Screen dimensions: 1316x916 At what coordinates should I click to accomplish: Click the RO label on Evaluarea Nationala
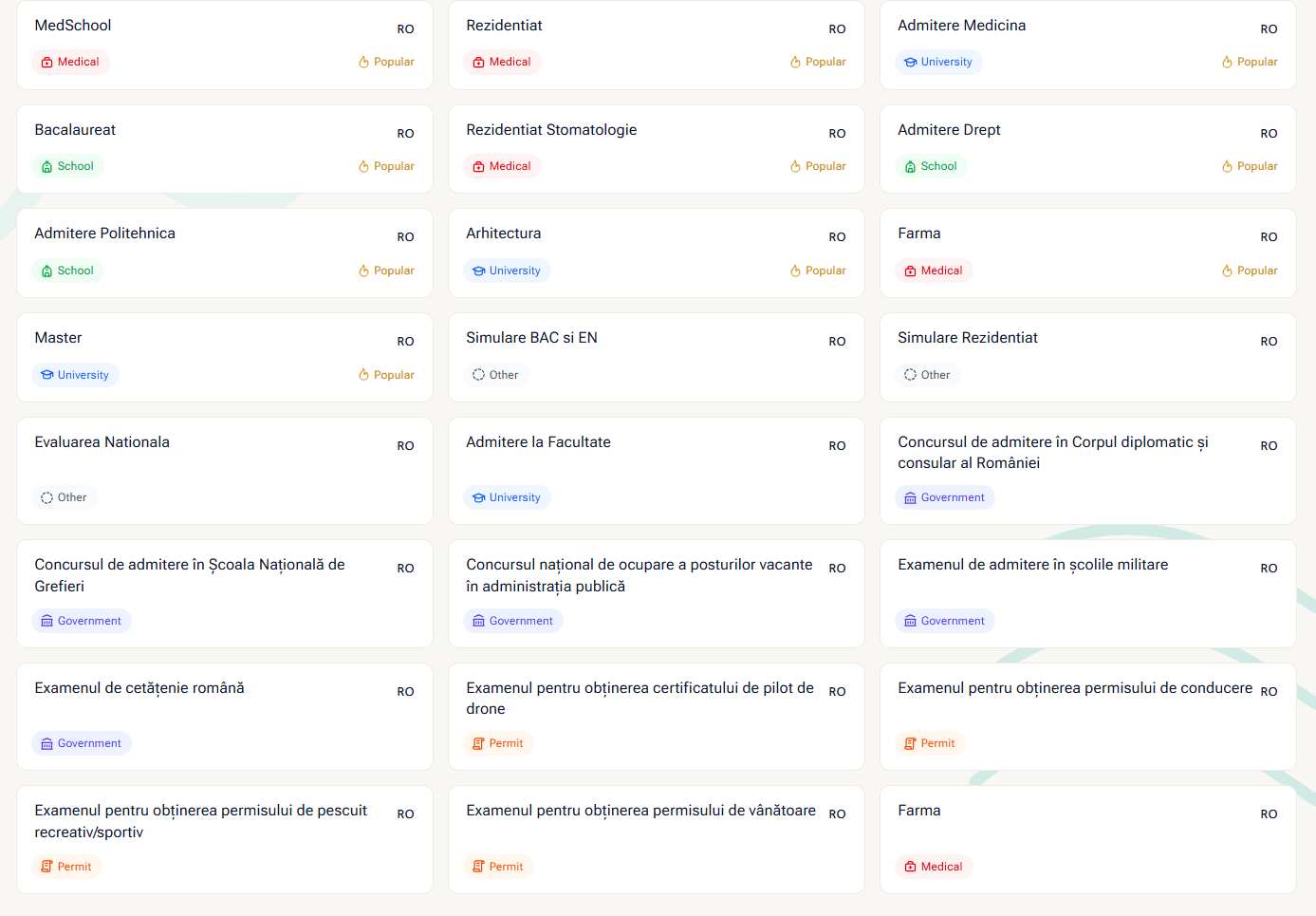(405, 446)
